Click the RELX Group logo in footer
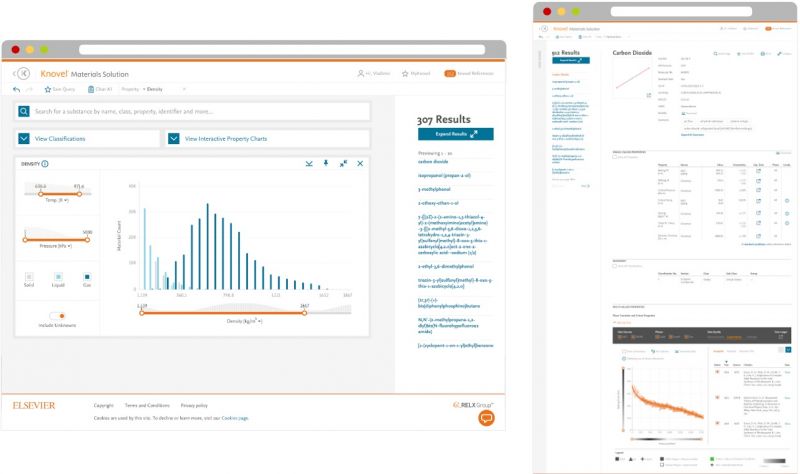800x474 pixels. click(x=473, y=405)
